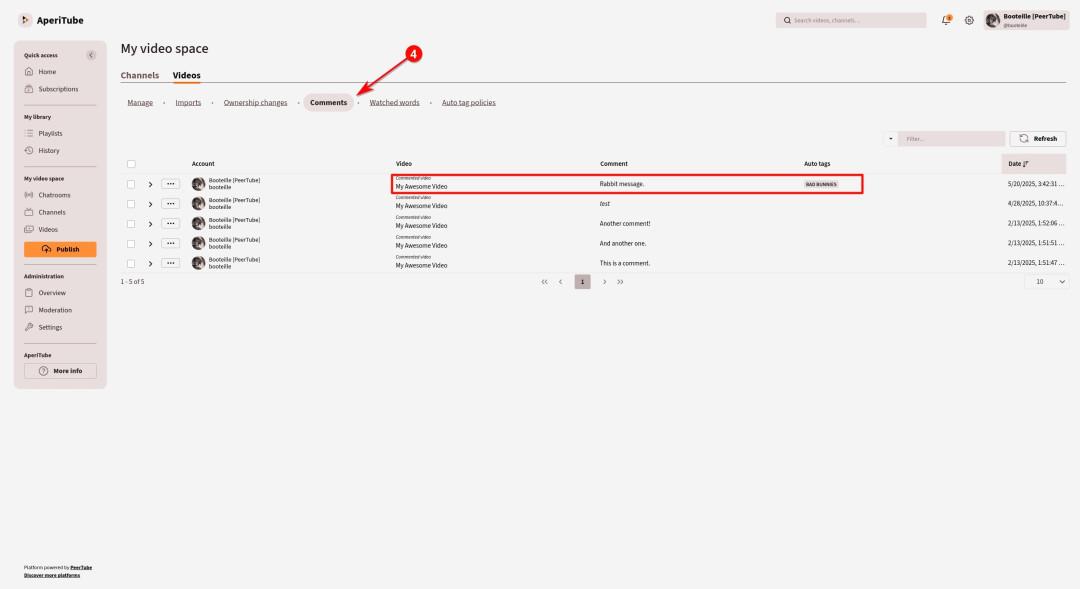Image resolution: width=1080 pixels, height=589 pixels.
Task: Open Home from the sidebar
Action: [47, 72]
